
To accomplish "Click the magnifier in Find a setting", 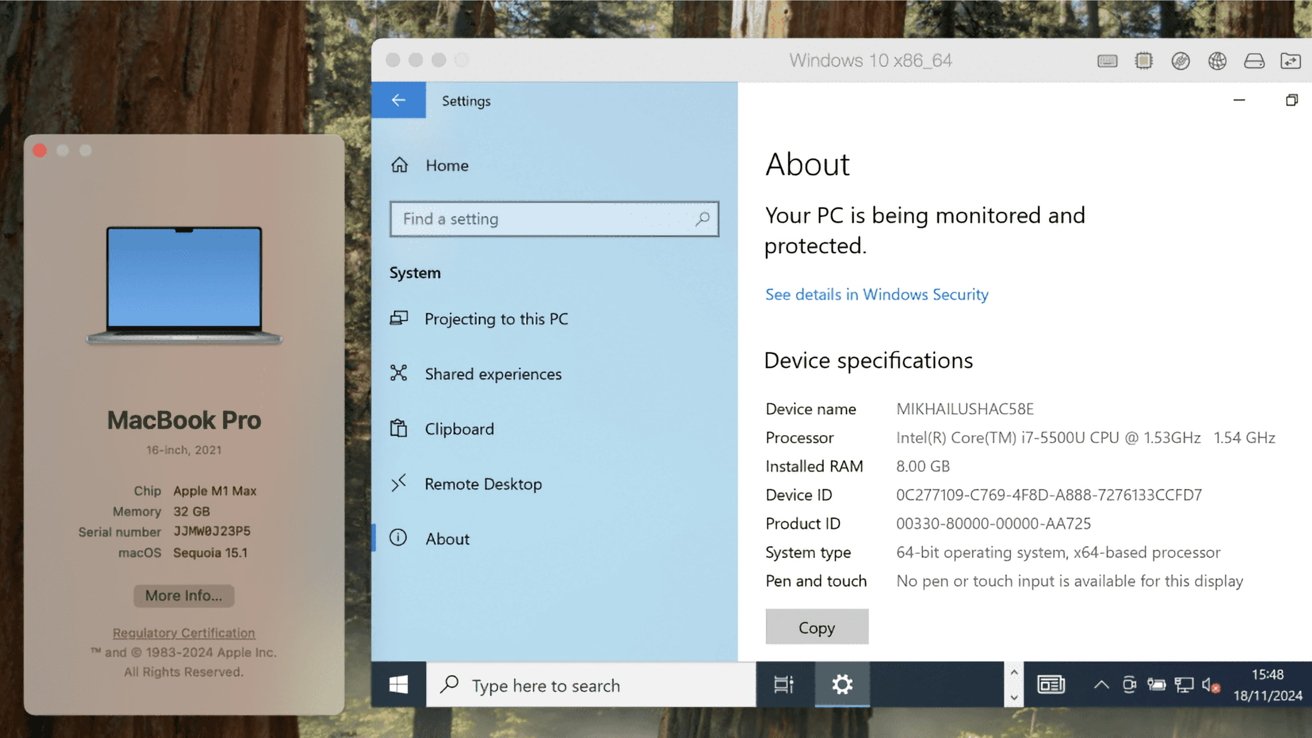I will [703, 218].
